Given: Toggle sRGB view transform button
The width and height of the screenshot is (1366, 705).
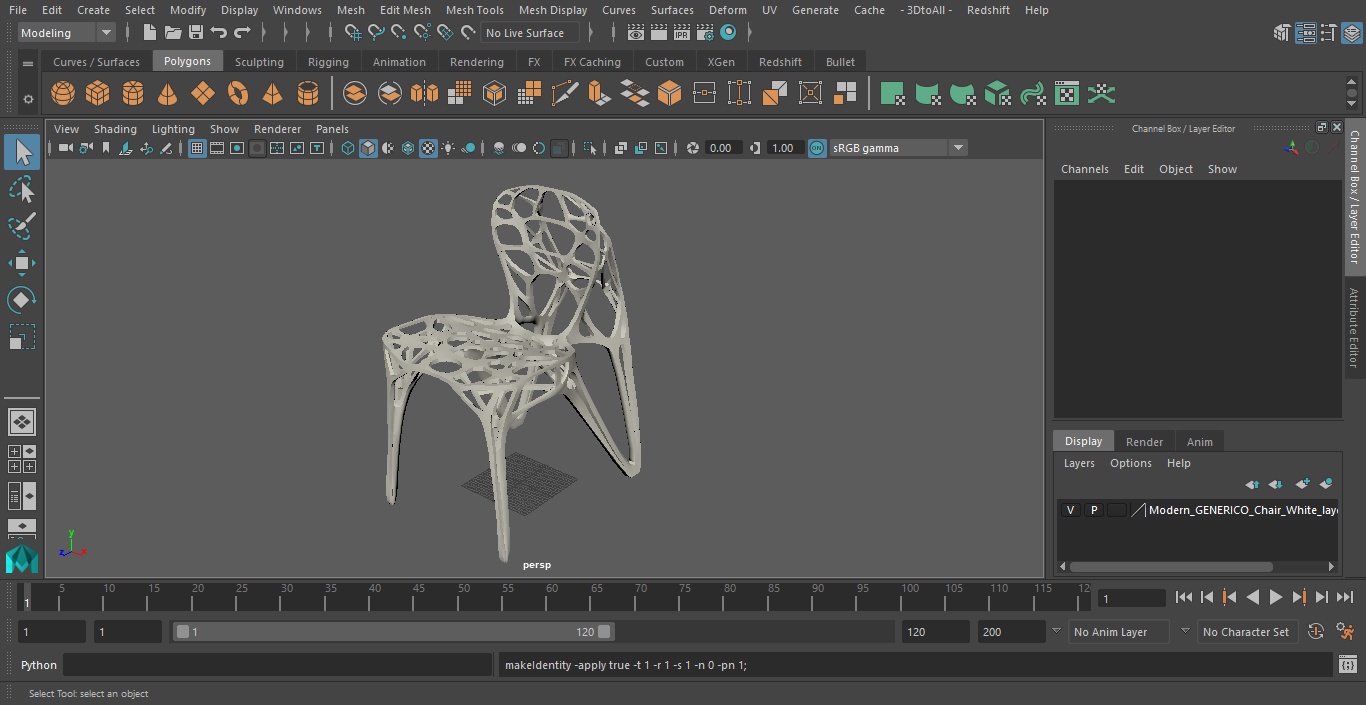Looking at the screenshot, I should coord(817,148).
